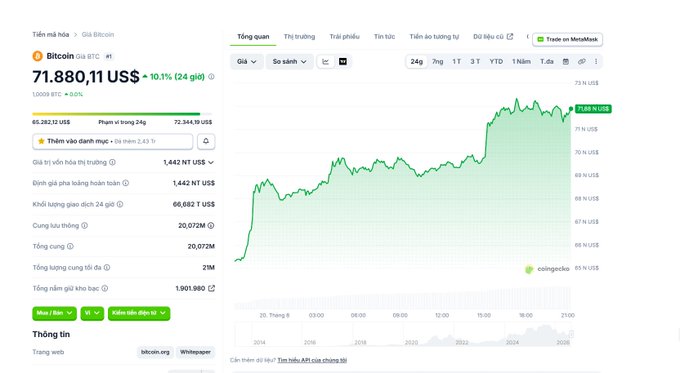
Task: Select the 3 T time range
Action: (475, 62)
